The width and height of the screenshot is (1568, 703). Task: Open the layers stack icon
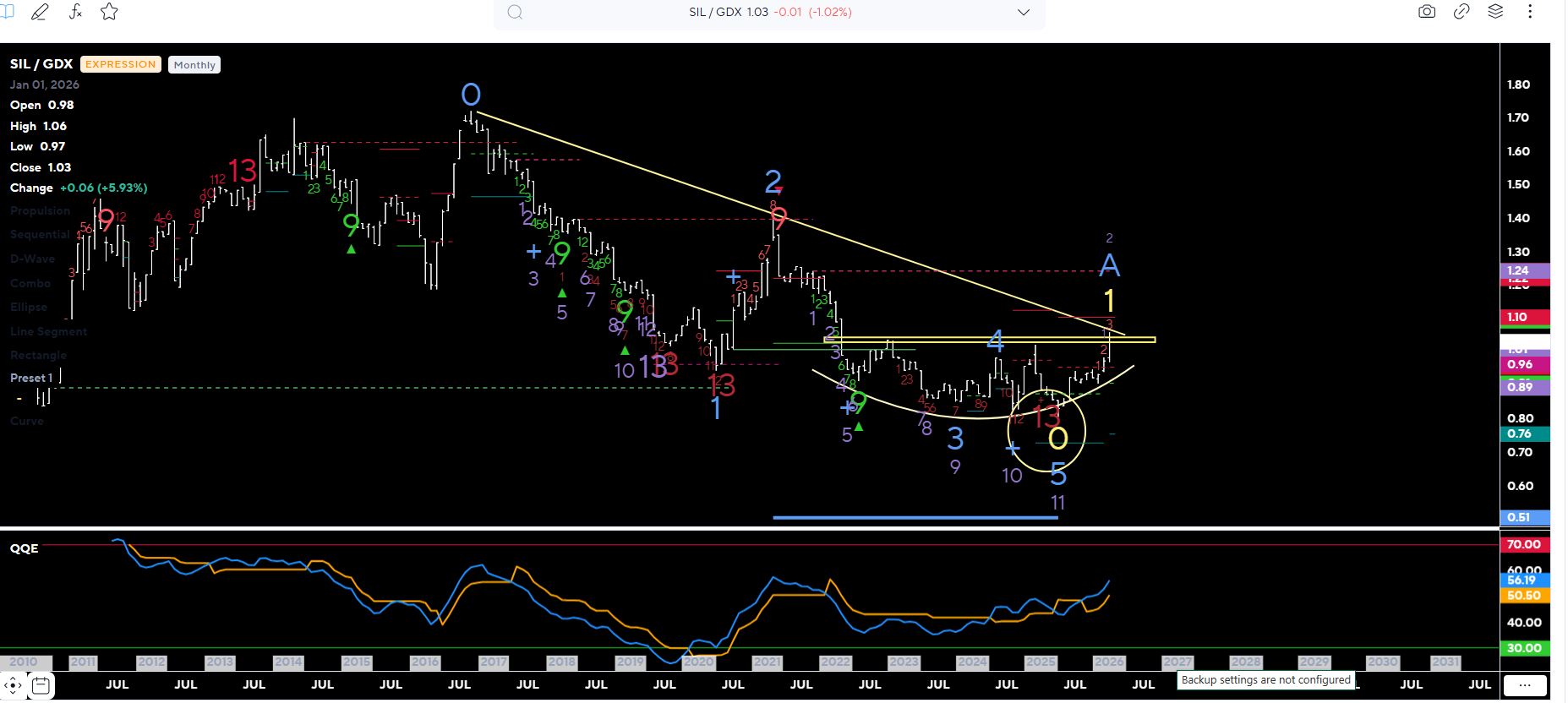click(1495, 12)
